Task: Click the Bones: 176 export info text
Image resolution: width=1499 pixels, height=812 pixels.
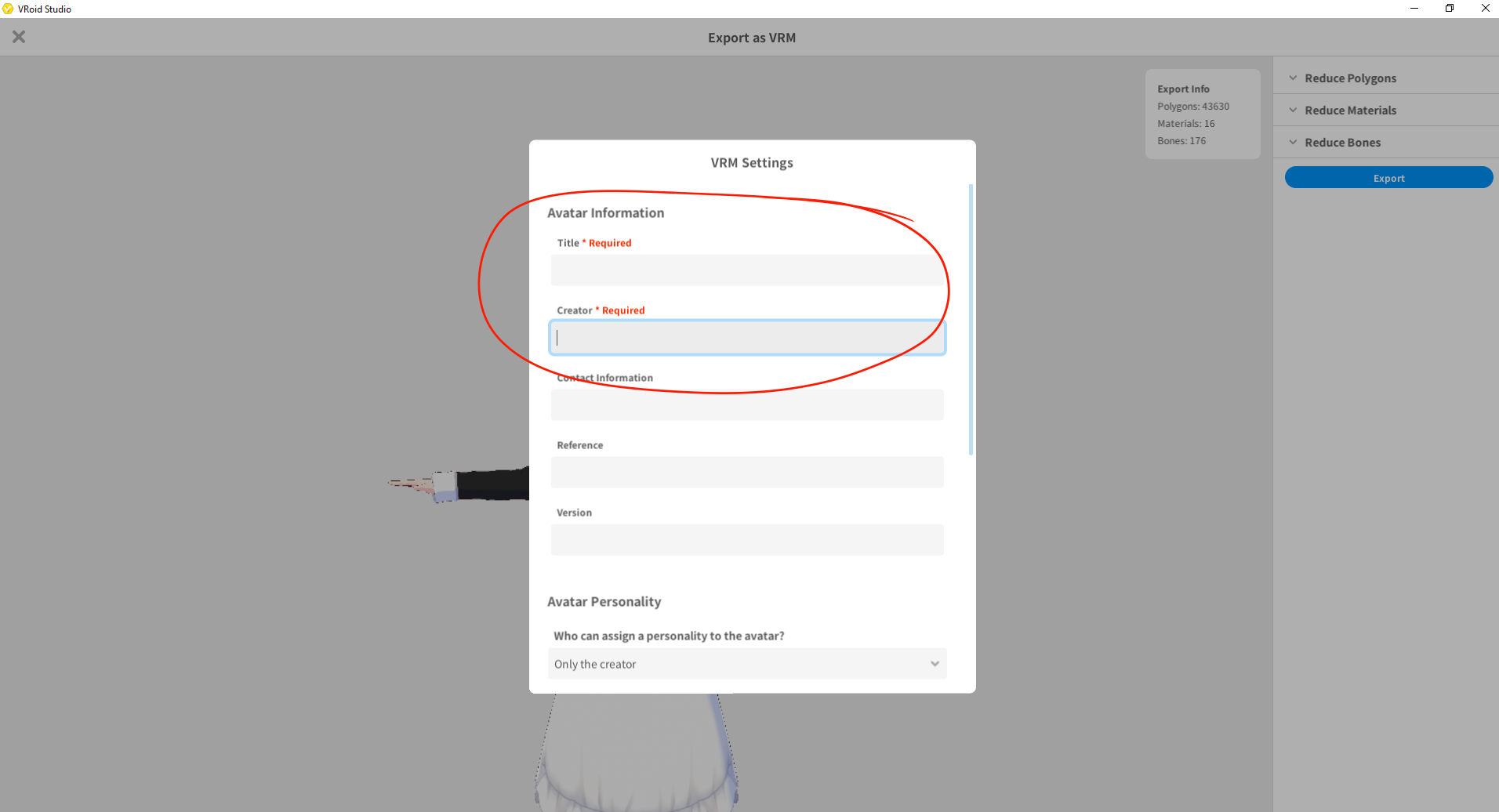Action: click(1181, 141)
